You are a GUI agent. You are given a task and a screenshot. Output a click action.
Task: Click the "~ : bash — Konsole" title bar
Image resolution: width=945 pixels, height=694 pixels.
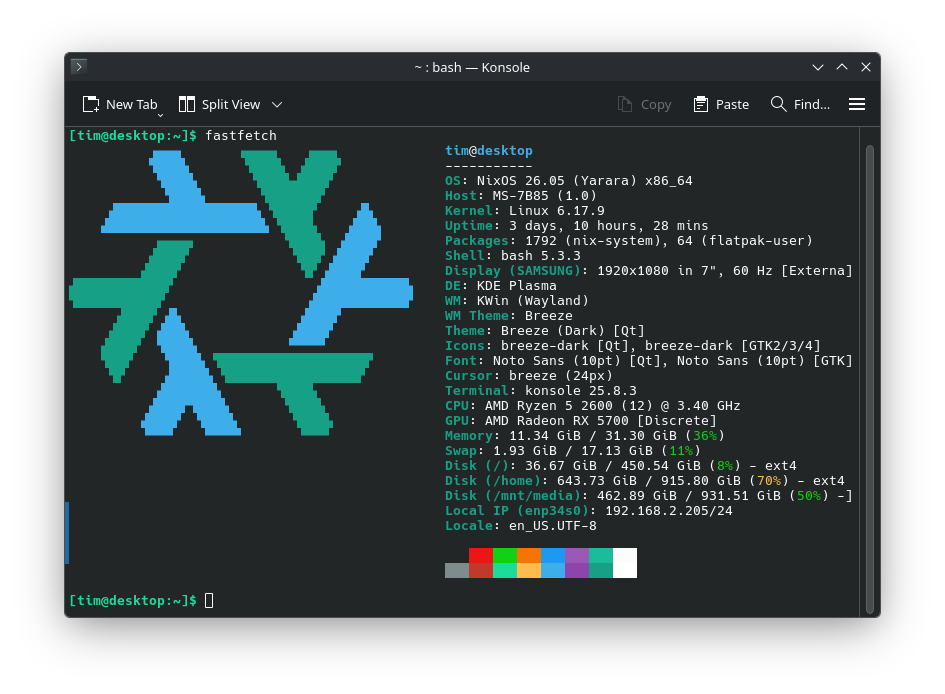click(x=472, y=67)
